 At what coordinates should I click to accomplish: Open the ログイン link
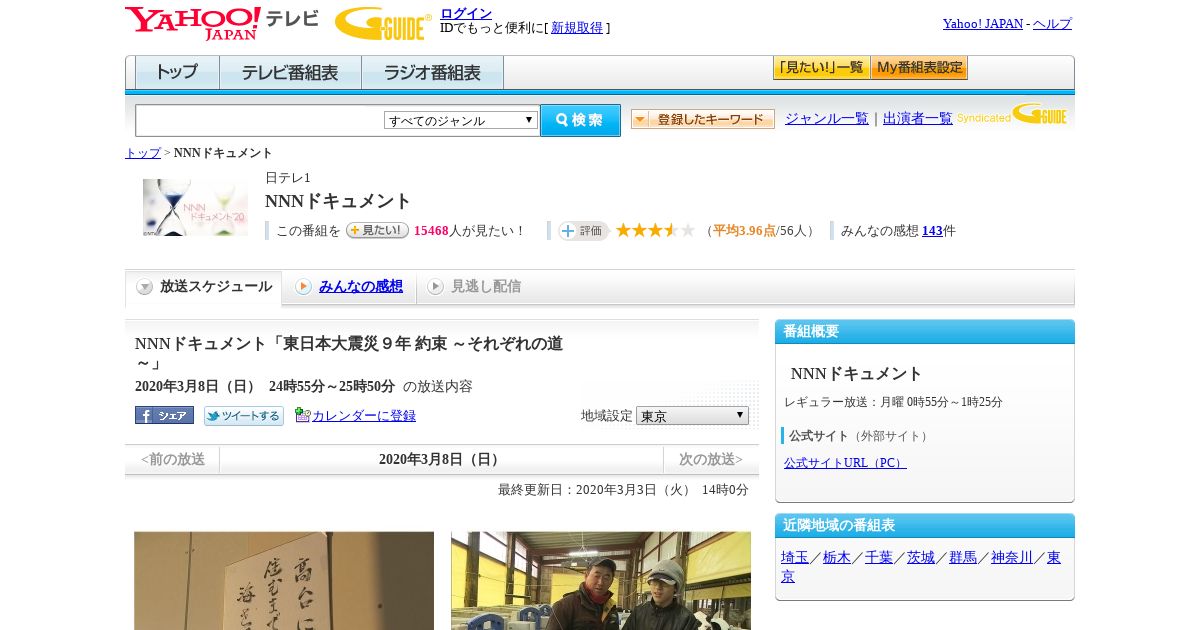coord(466,13)
